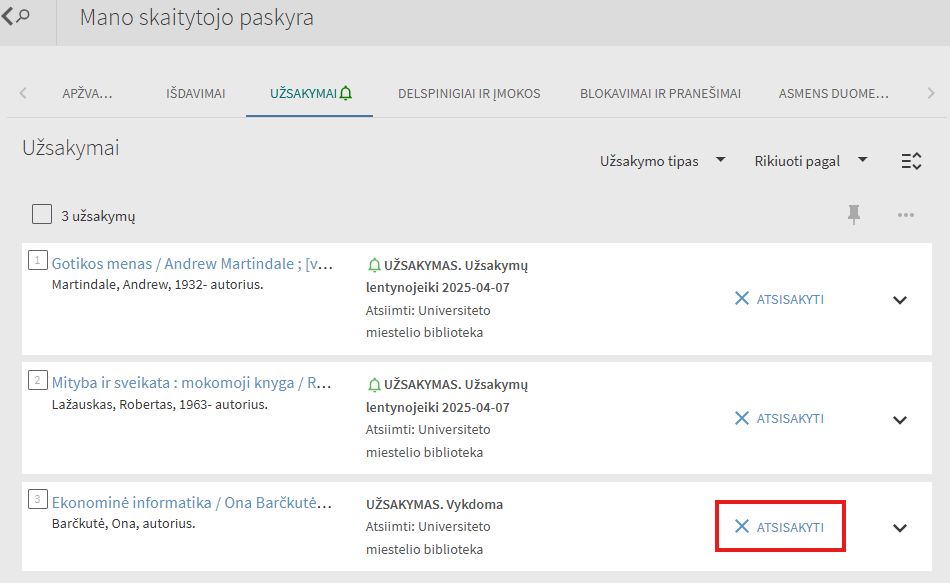The height and width of the screenshot is (583, 950).
Task: Expand details for Gotikos menas order
Action: (x=900, y=300)
